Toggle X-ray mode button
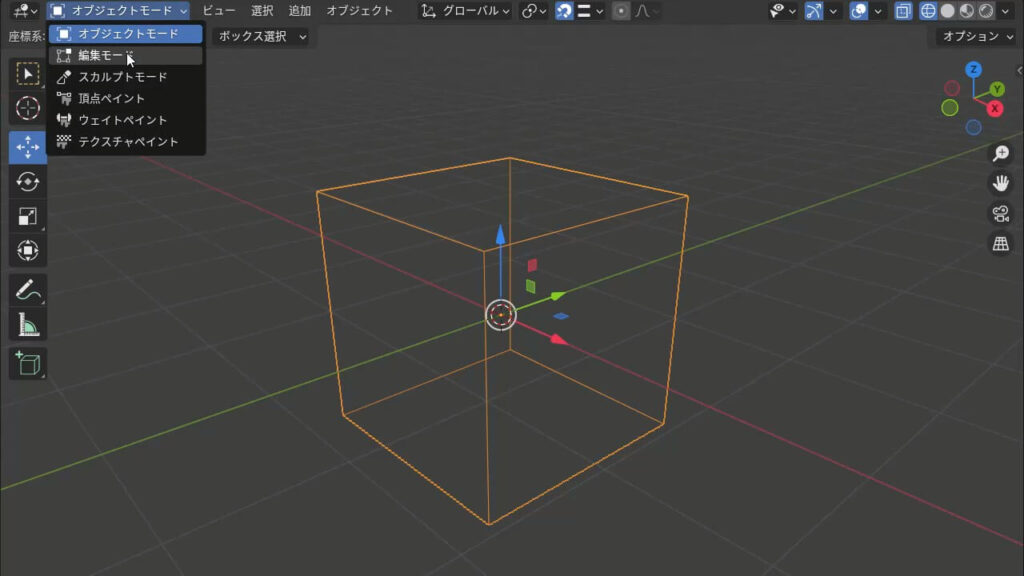Viewport: 1024px width, 576px height. 903,10
